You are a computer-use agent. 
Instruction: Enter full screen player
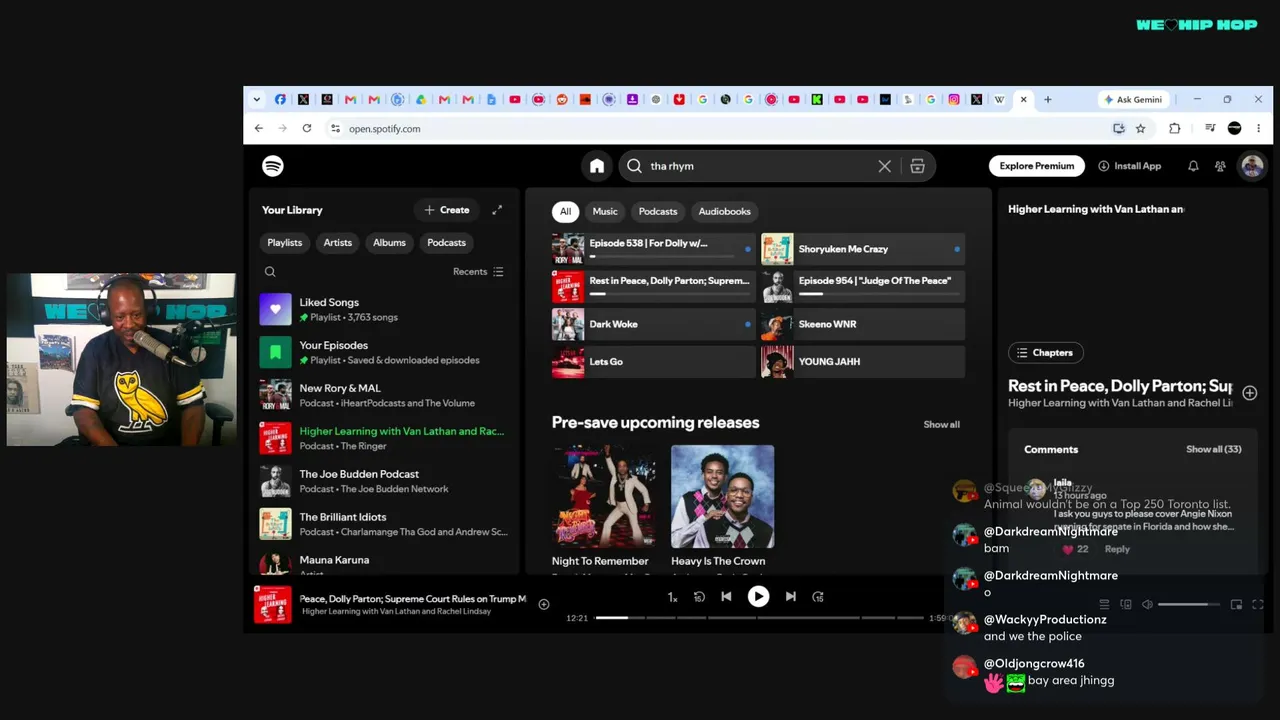1258,604
